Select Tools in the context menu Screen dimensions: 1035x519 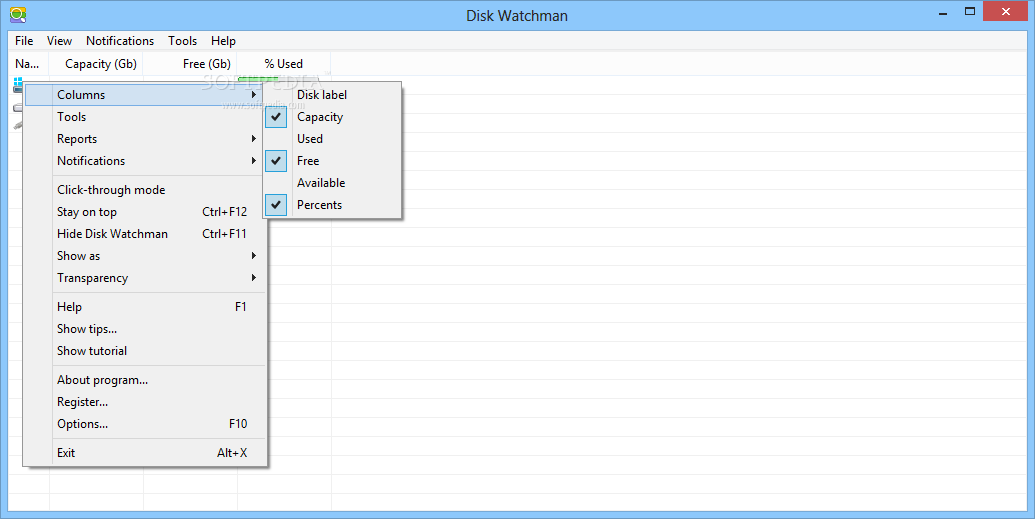pyautogui.click(x=145, y=117)
